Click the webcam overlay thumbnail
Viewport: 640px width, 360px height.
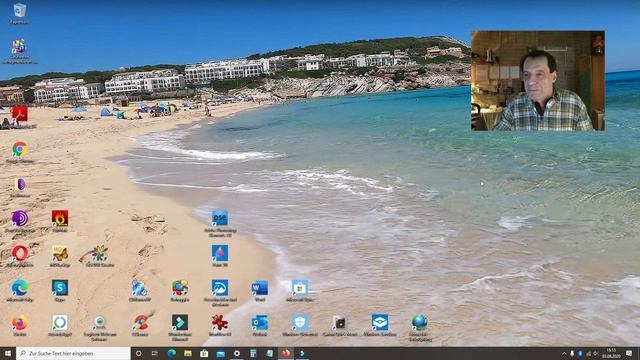[538, 81]
